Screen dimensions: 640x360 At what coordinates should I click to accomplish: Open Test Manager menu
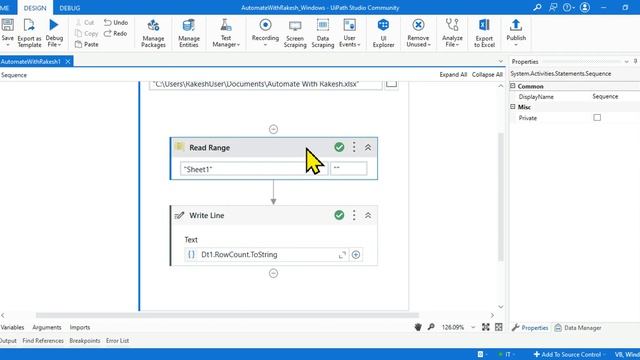coord(226,33)
